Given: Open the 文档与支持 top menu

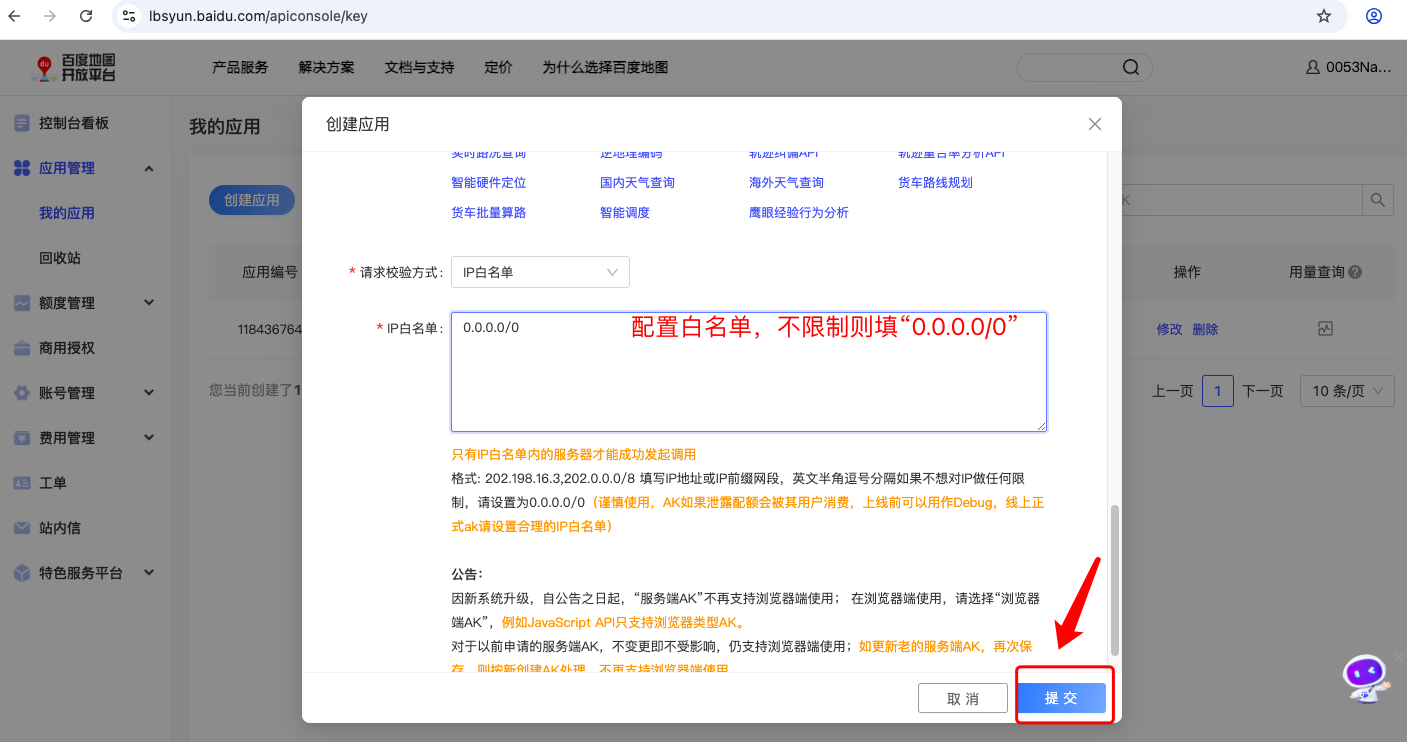Looking at the screenshot, I should pos(419,67).
